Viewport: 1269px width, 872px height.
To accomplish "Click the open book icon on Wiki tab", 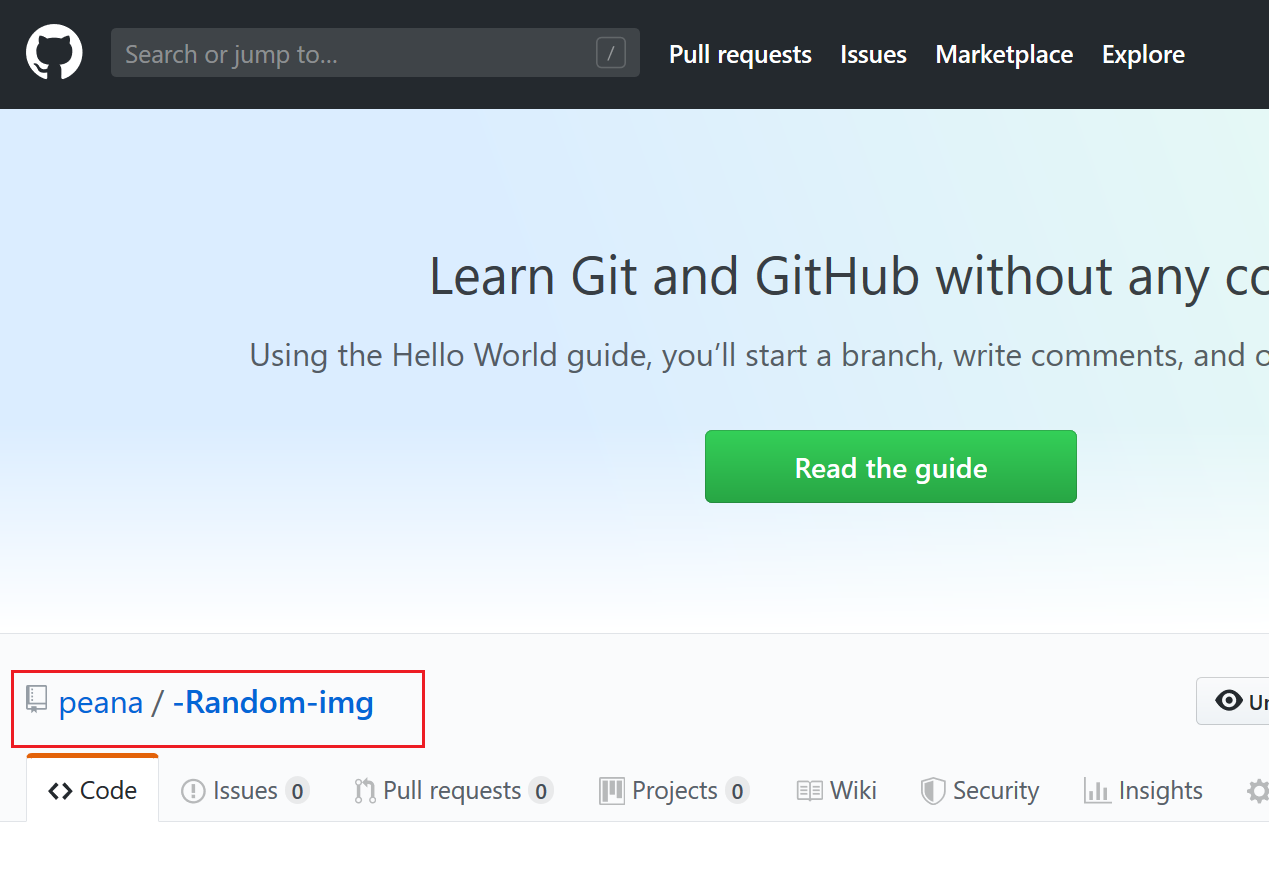I will pos(810,791).
